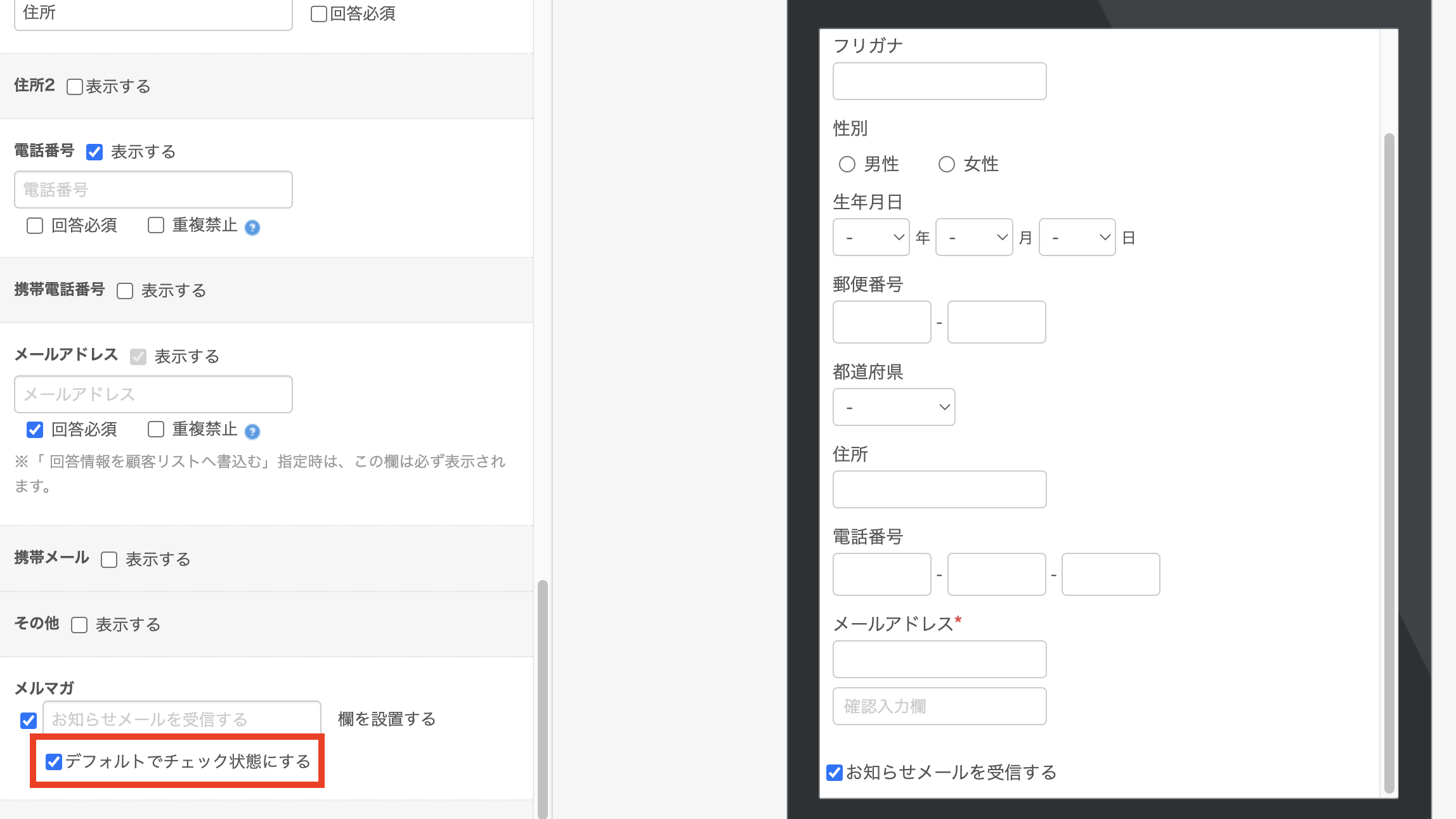Uncheck お知らせメールを受信する in preview
Viewport: 1456px width, 819px height.
pyautogui.click(x=835, y=773)
